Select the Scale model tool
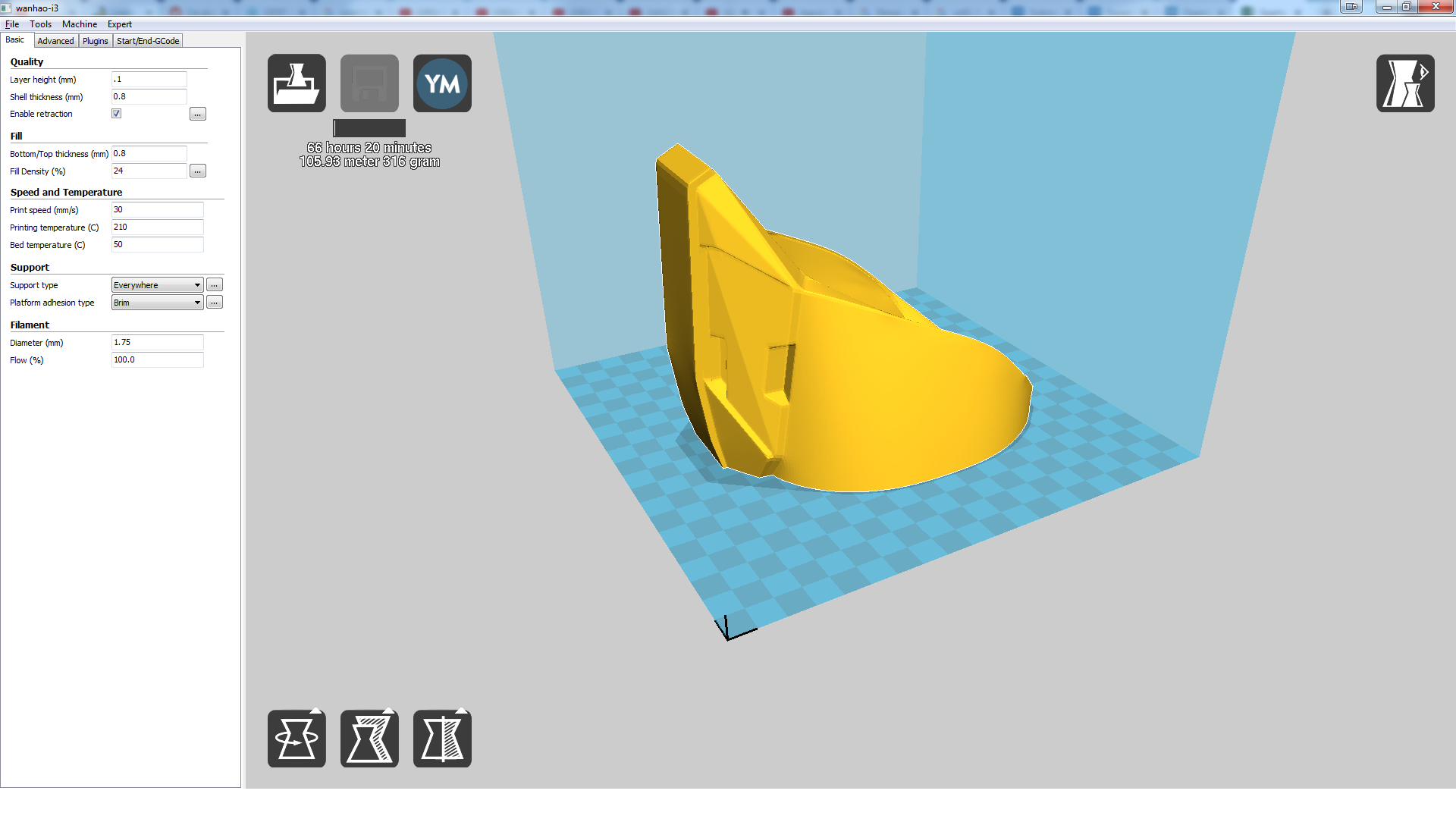The height and width of the screenshot is (819, 1456). click(369, 739)
